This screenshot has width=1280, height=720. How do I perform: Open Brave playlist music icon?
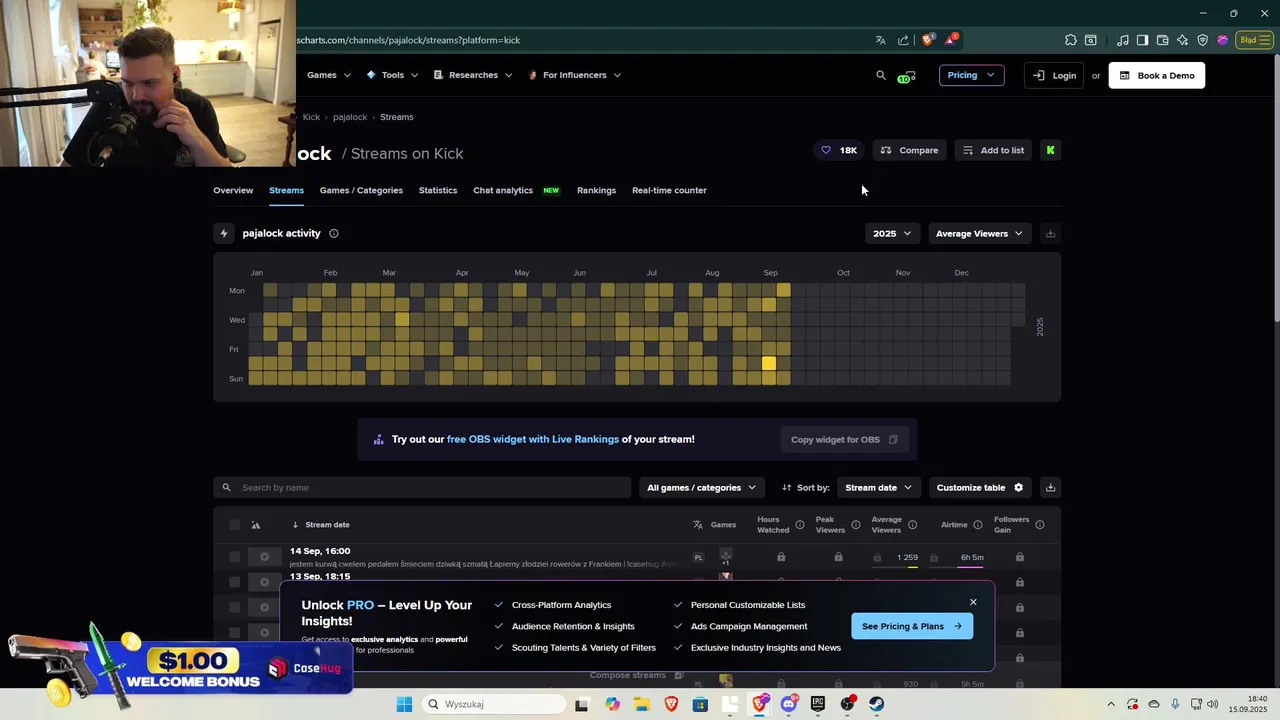click(x=1123, y=40)
